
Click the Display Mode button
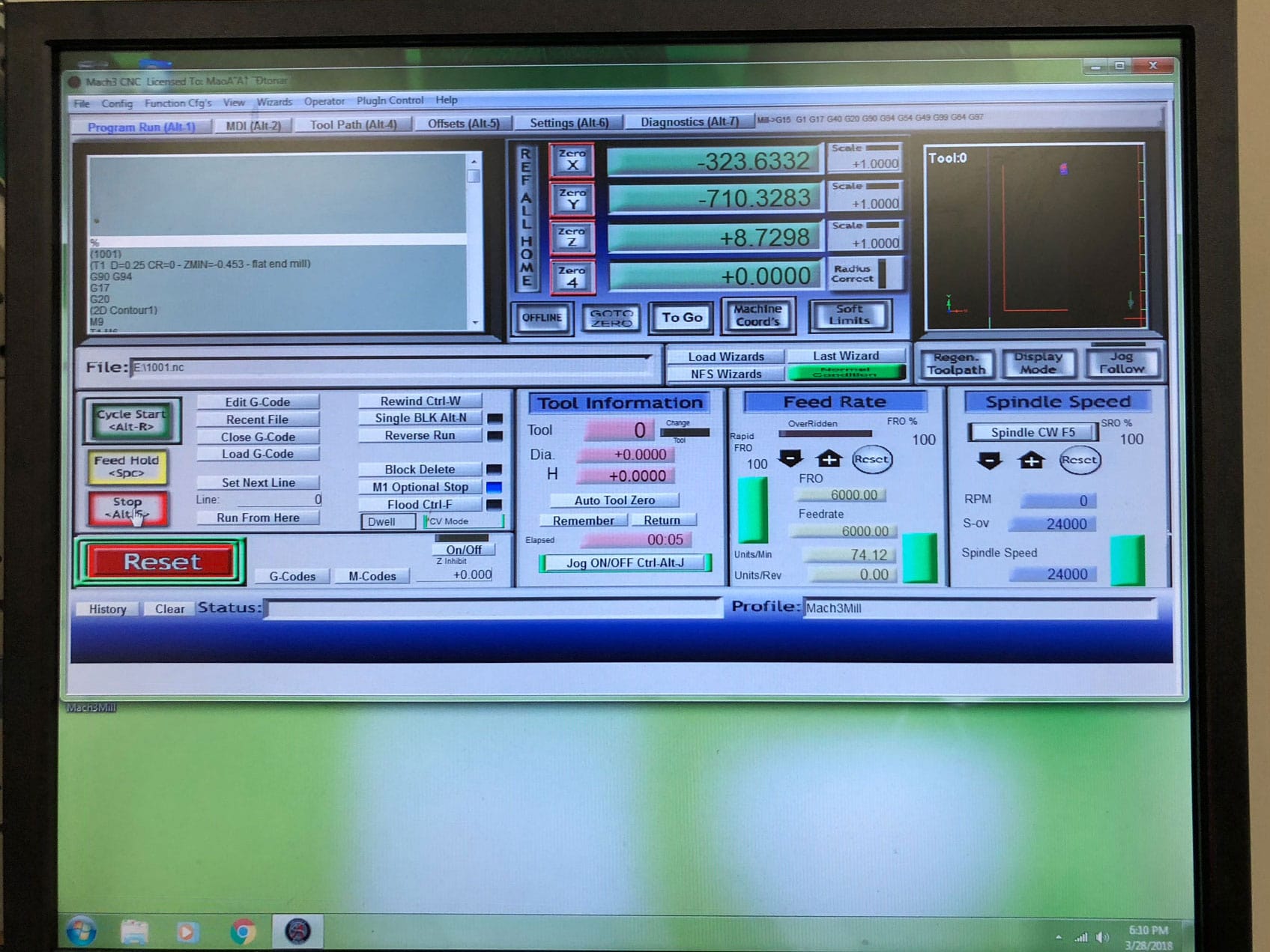1038,363
